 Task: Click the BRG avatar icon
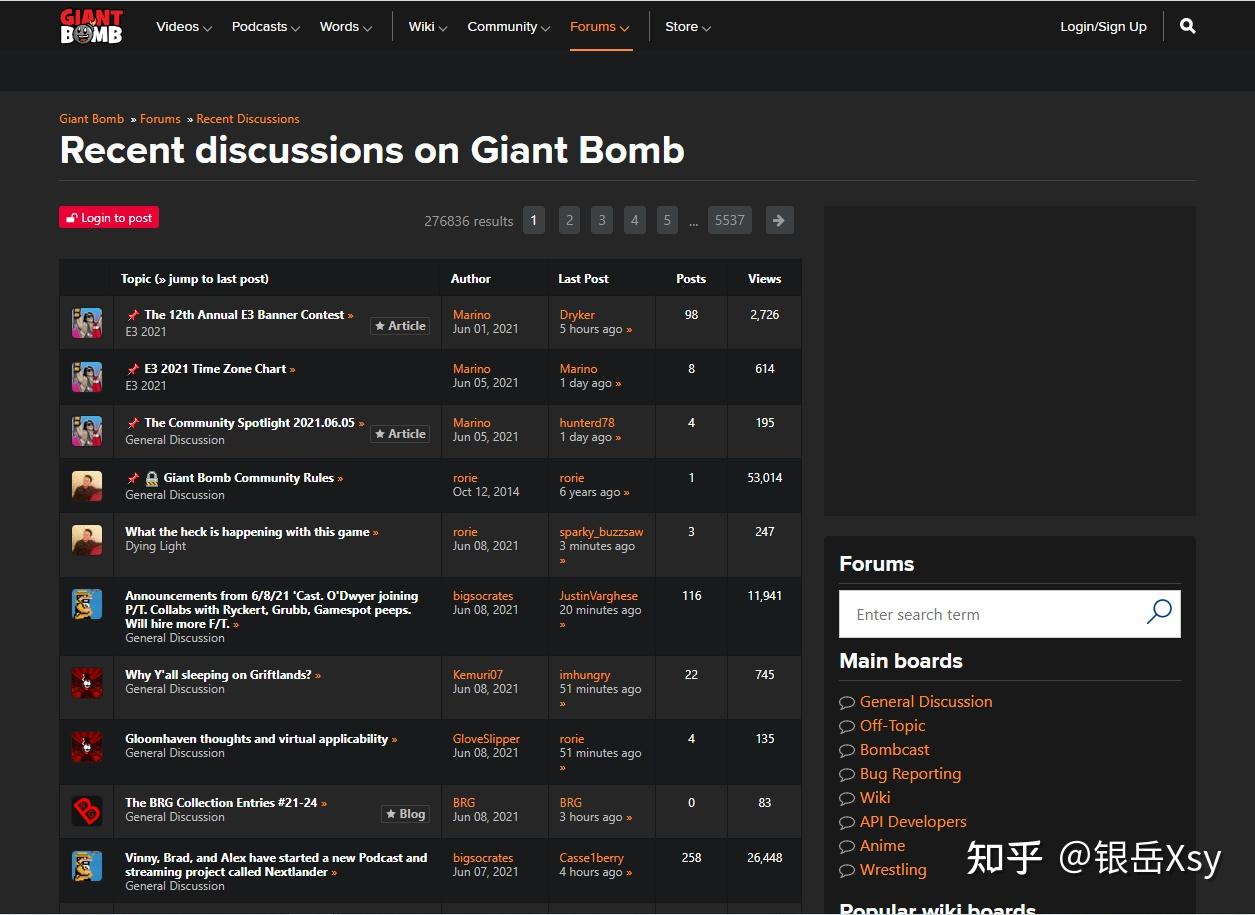click(x=87, y=810)
